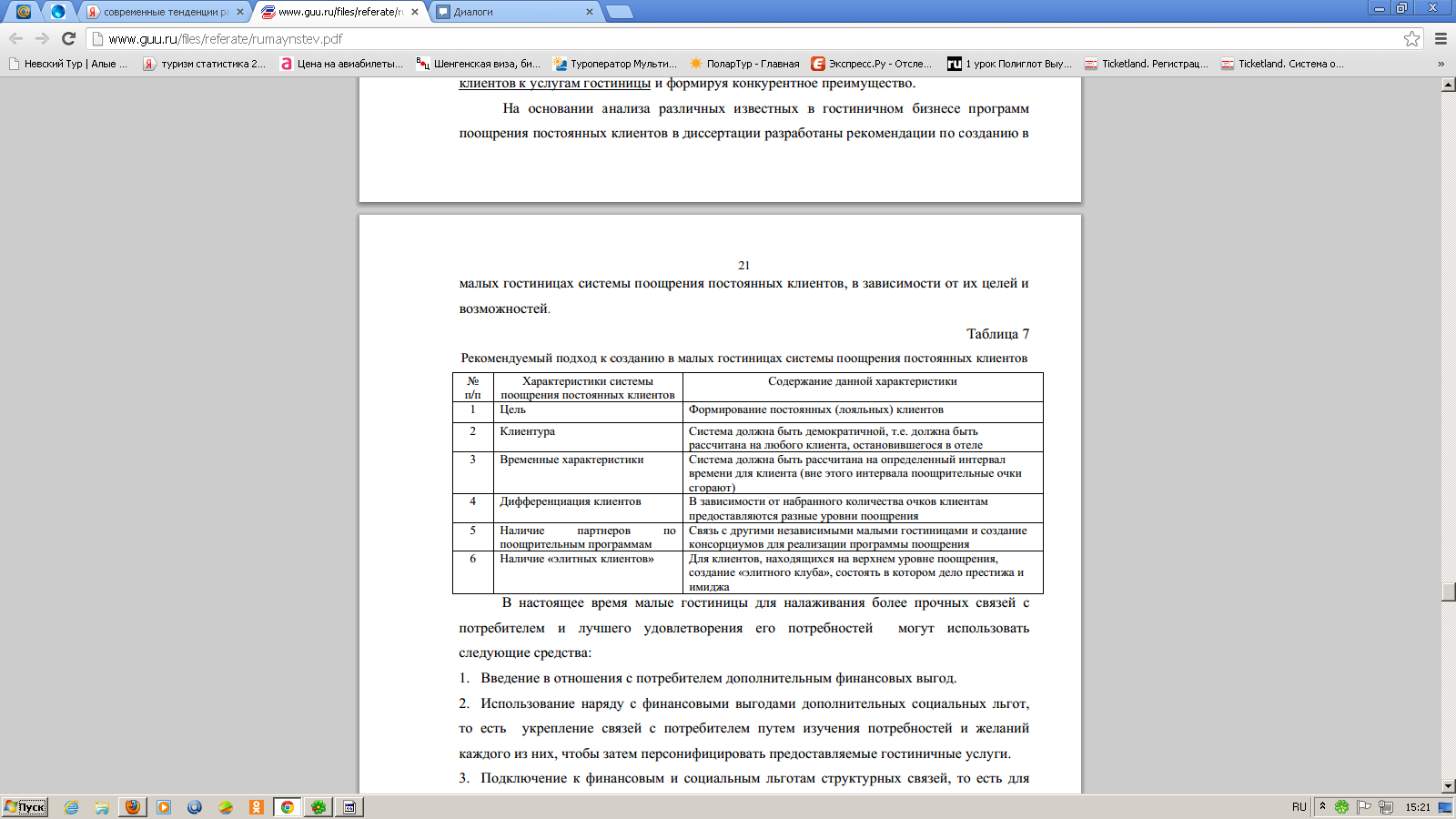Click PDF scrollbar up arrow

[x=1449, y=85]
